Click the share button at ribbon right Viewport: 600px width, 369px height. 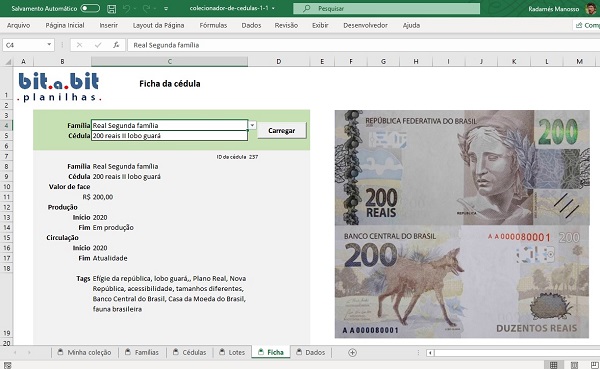coord(587,25)
